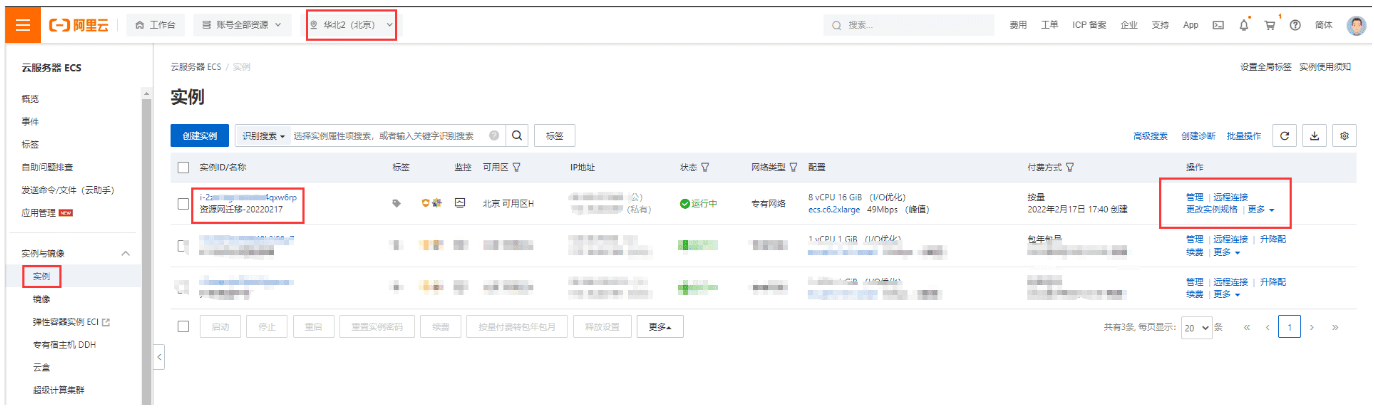Go to 事件 in sidebar
The height and width of the screenshot is (418, 1374).
coord(30,121)
